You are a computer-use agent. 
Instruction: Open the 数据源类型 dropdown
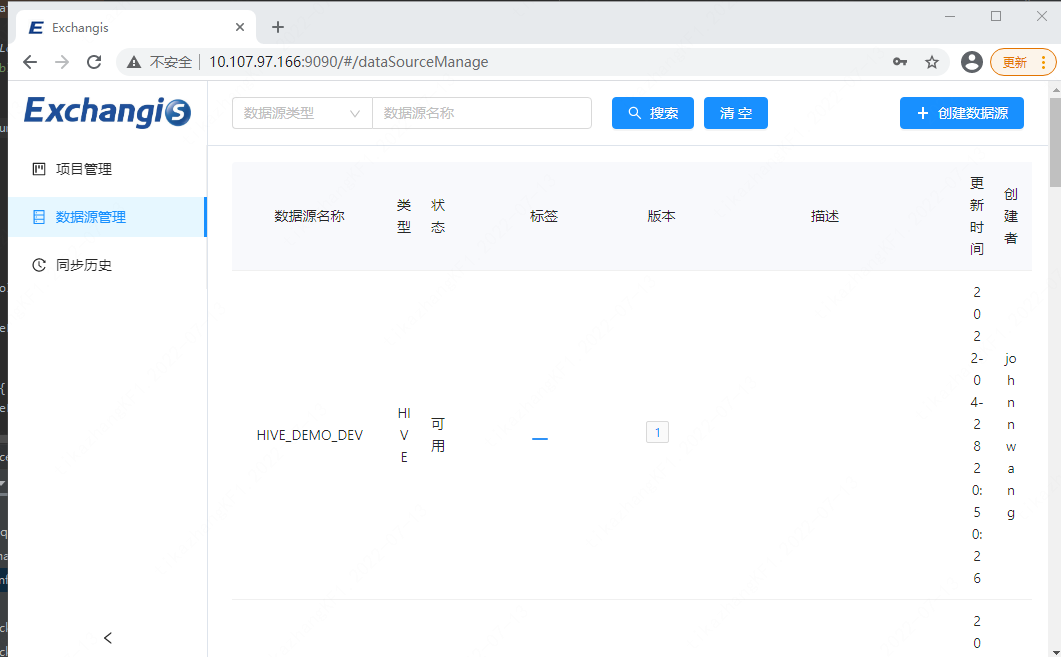coord(301,113)
